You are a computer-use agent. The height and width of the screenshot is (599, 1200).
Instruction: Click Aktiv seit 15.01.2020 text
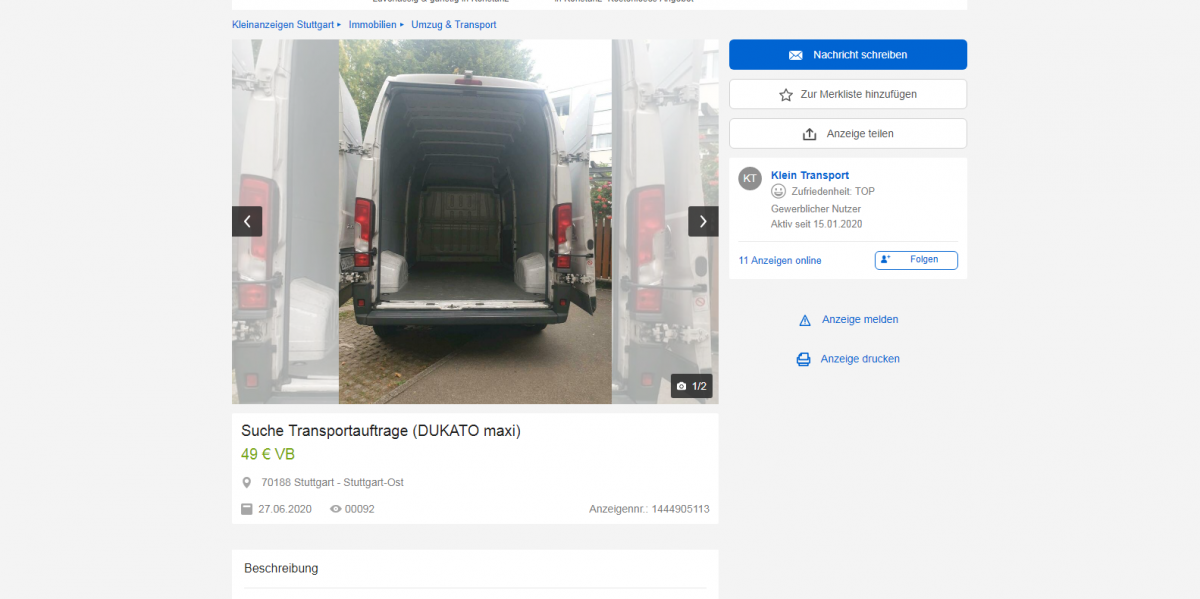pyautogui.click(x=816, y=224)
